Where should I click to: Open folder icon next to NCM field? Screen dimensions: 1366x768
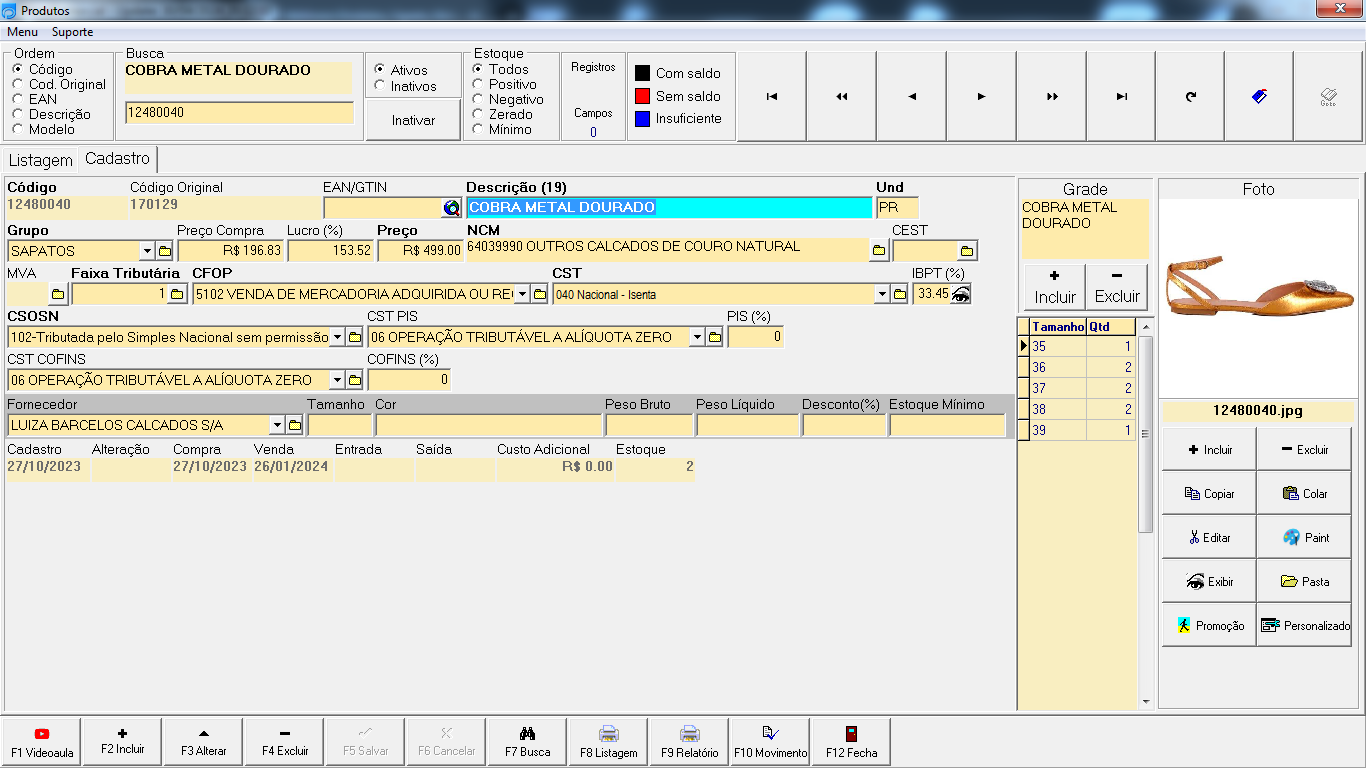[878, 251]
